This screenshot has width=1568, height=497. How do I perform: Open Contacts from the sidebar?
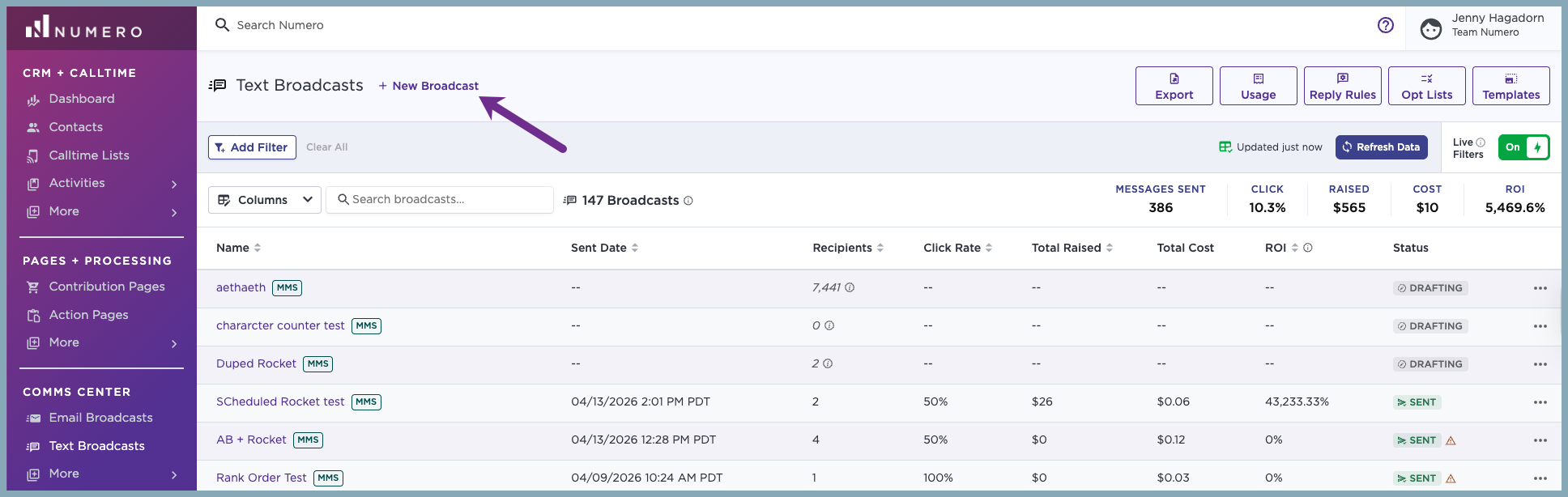pos(75,127)
